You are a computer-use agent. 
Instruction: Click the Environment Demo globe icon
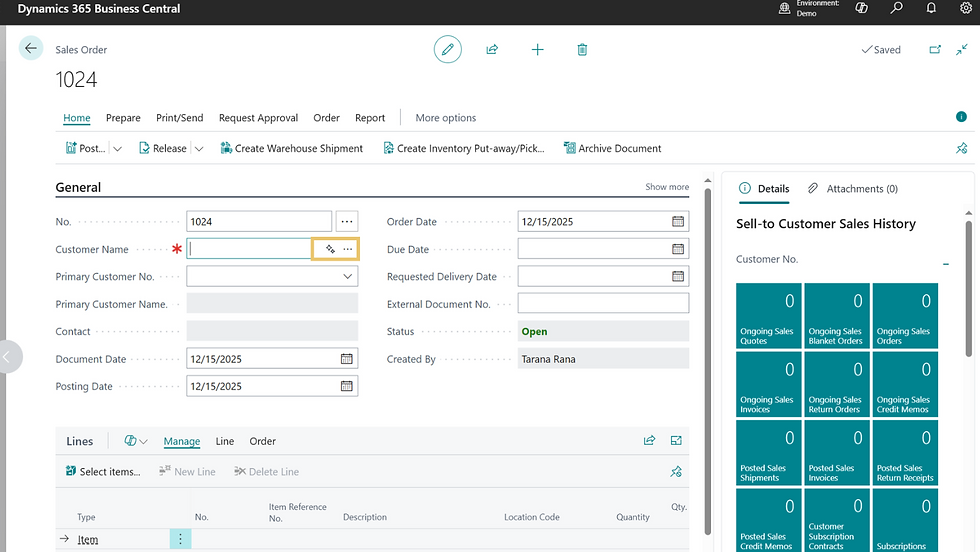click(784, 8)
